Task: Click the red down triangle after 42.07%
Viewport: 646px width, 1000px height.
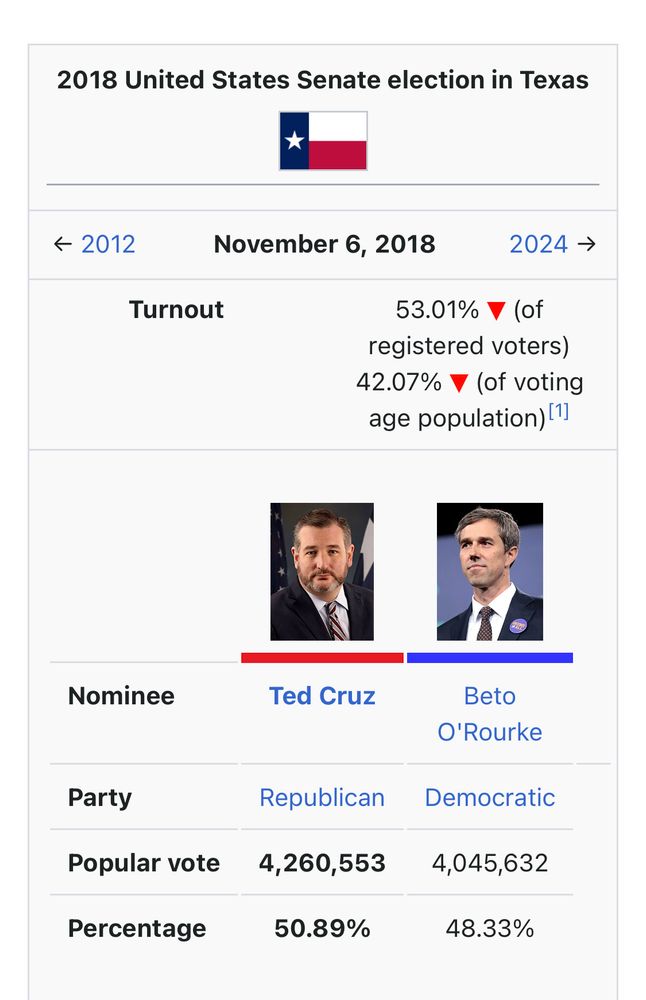Action: [459, 383]
